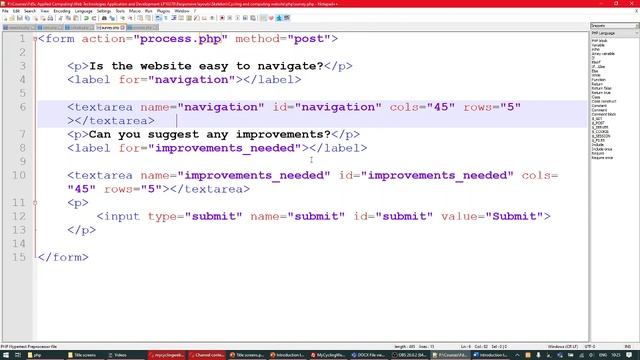Toggle Synchronize Vertical Scrolling
This screenshot has height=360, width=640.
point(140,18)
